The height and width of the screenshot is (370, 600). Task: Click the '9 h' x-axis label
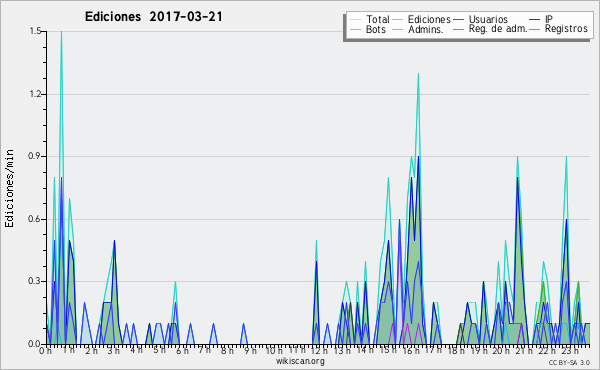coord(250,351)
